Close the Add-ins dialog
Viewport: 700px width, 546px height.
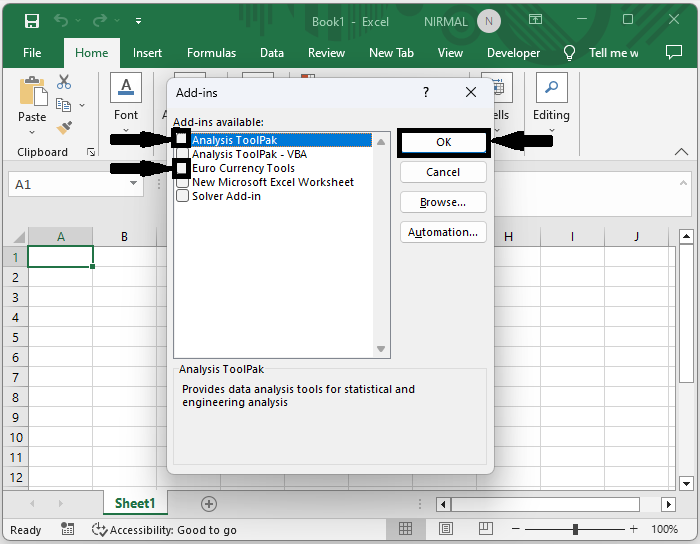point(471,92)
